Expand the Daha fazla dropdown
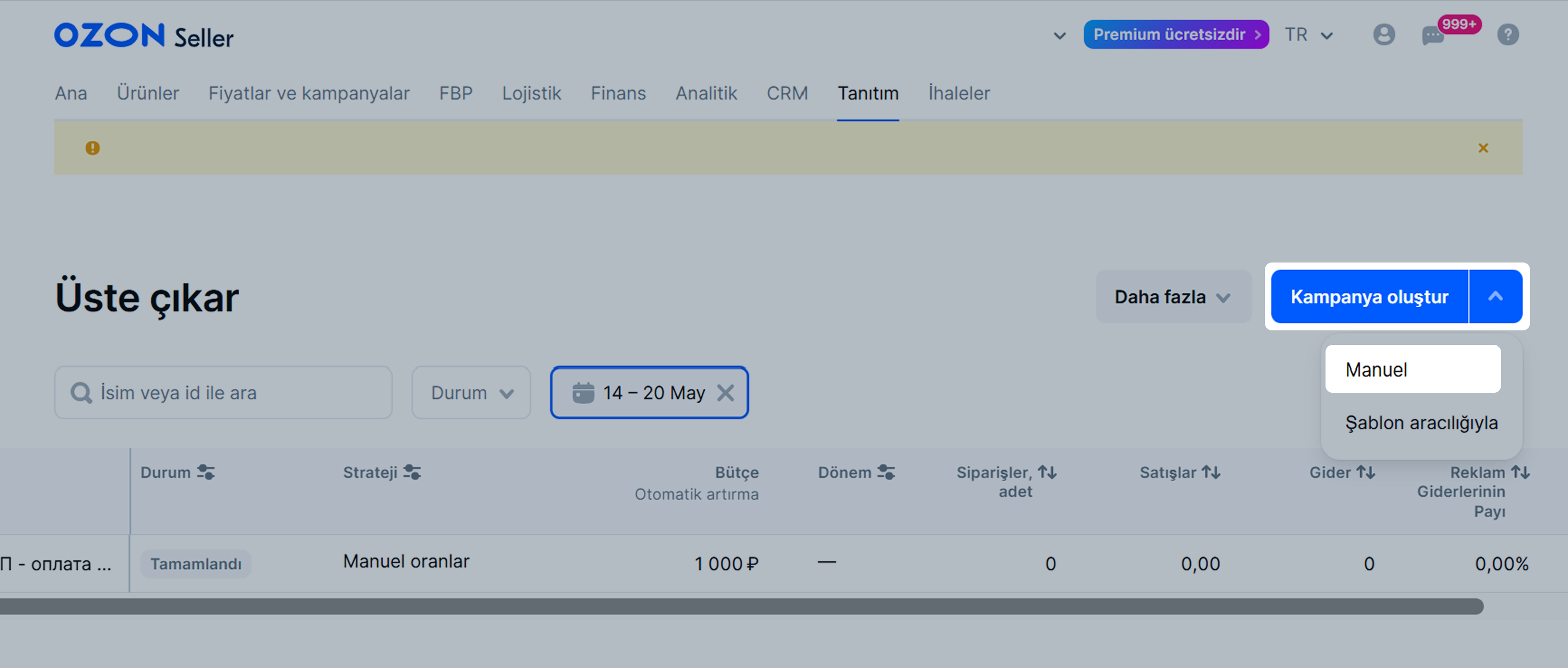Image resolution: width=1568 pixels, height=668 pixels. (1173, 296)
